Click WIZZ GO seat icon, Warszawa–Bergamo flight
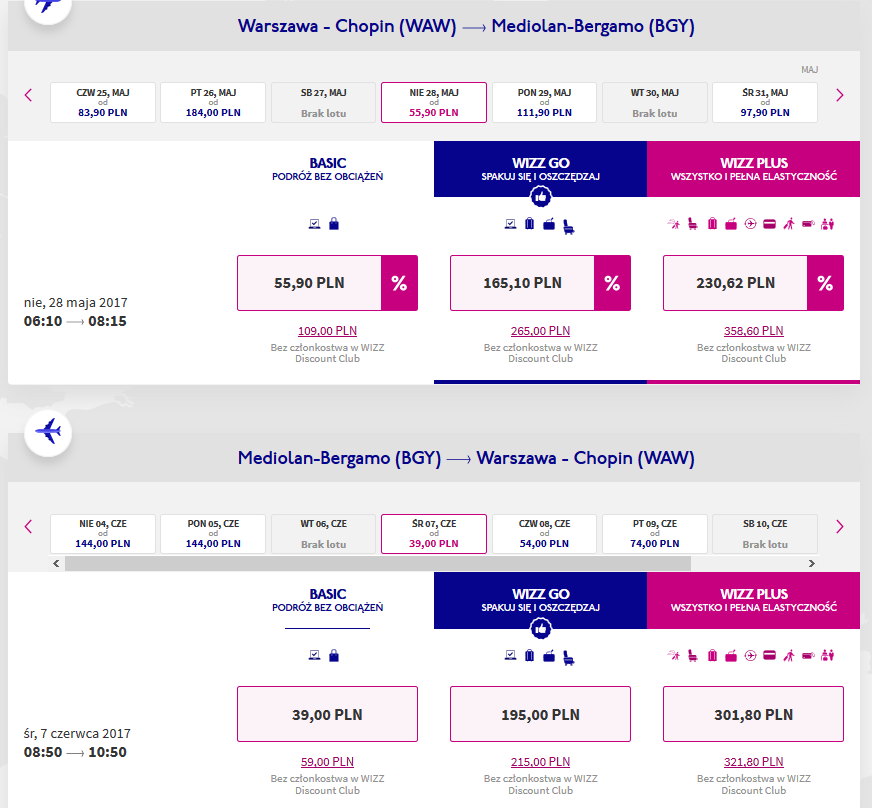This screenshot has height=808, width=872. 568,226
